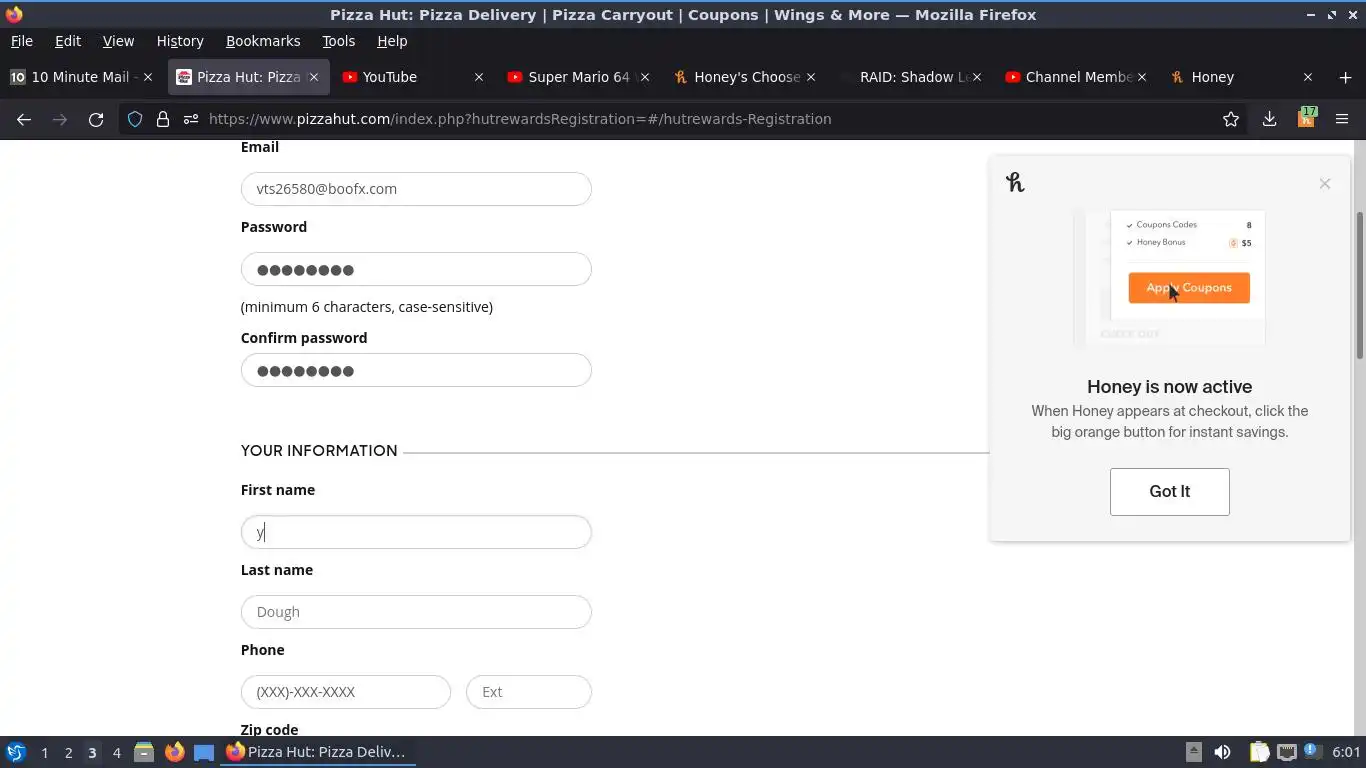Open a new browser tab

(x=1345, y=77)
